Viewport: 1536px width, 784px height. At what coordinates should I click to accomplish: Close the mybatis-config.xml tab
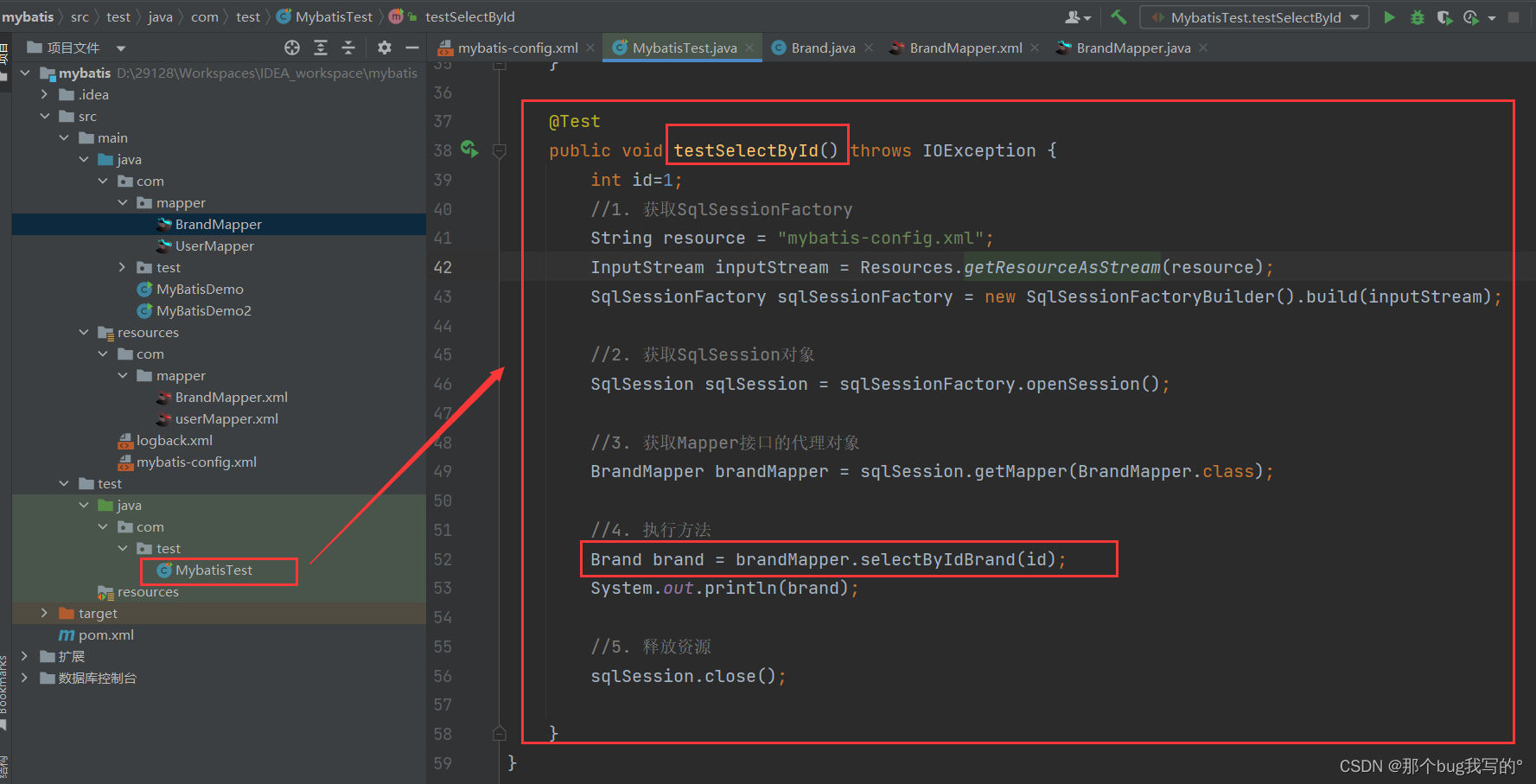[x=591, y=48]
